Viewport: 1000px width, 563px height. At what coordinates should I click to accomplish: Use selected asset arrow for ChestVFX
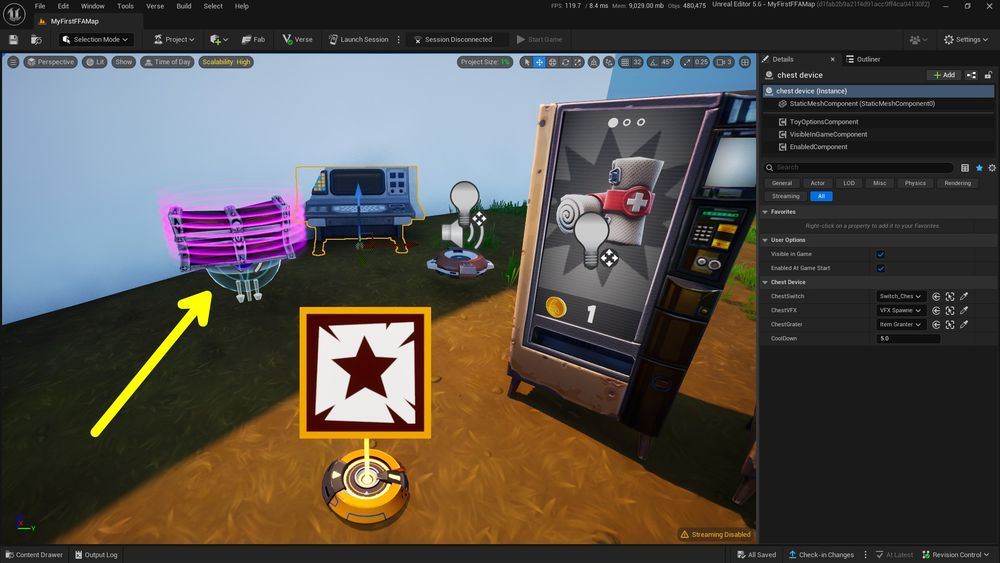pos(936,310)
